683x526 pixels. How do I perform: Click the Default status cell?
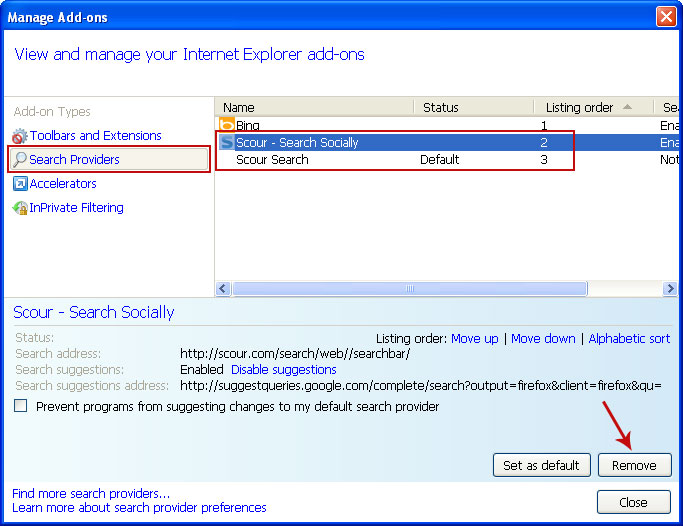440,160
